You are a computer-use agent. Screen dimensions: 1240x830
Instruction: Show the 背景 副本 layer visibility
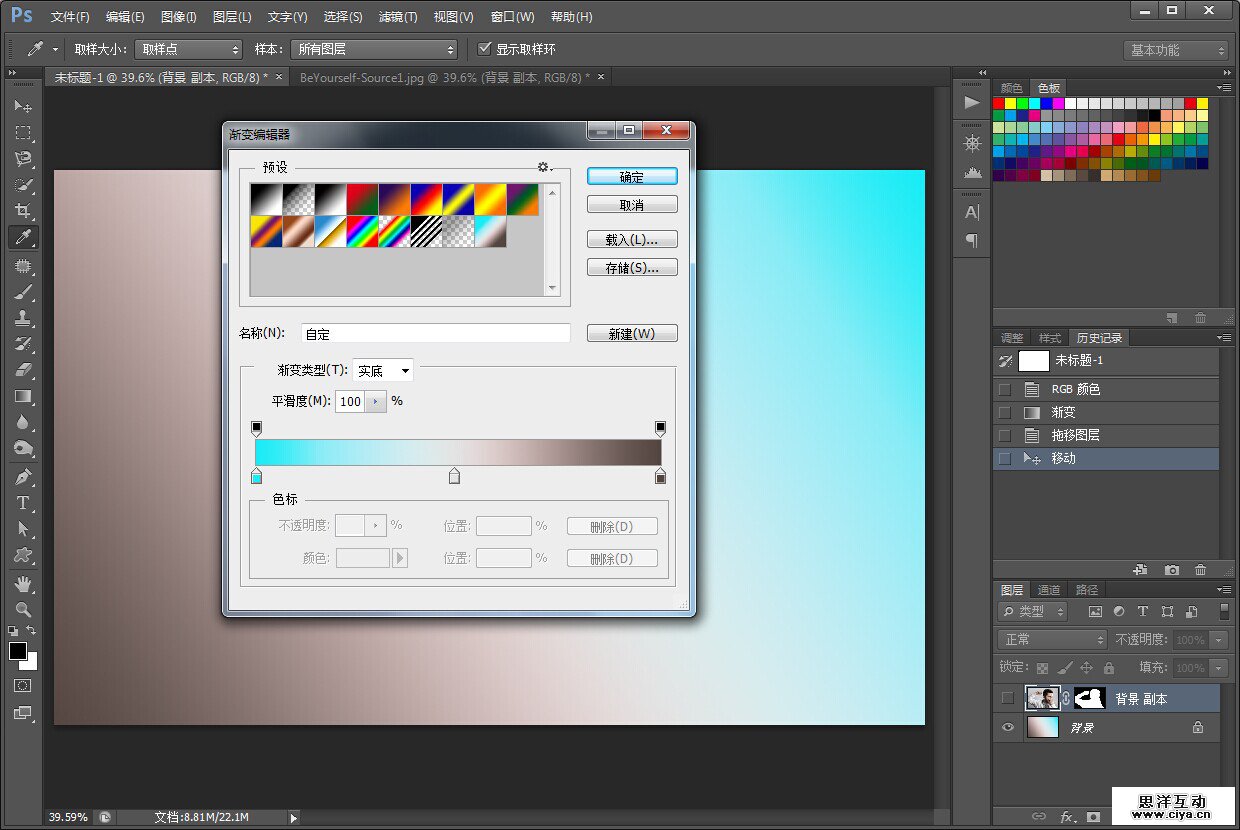point(1007,698)
